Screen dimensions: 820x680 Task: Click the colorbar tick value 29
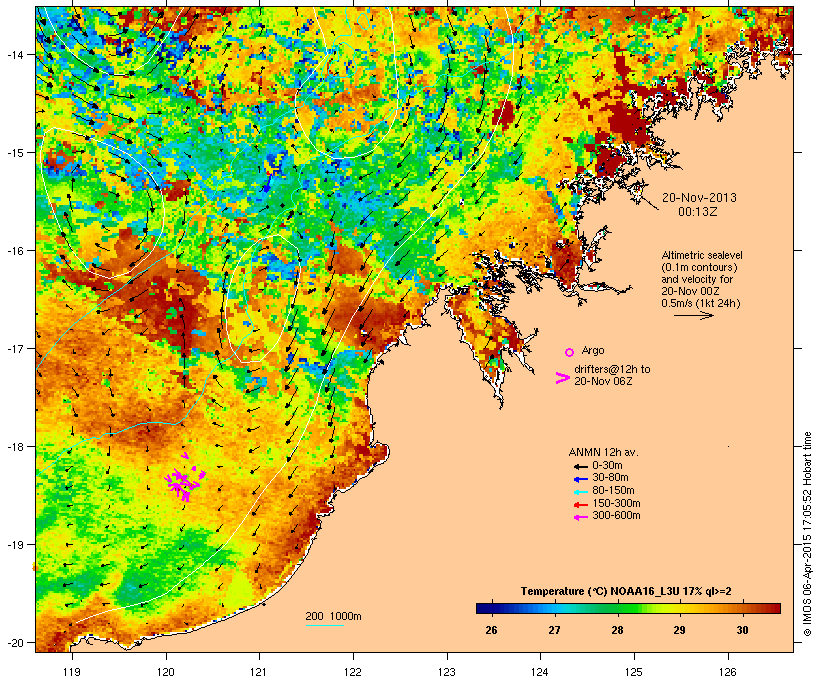[679, 630]
